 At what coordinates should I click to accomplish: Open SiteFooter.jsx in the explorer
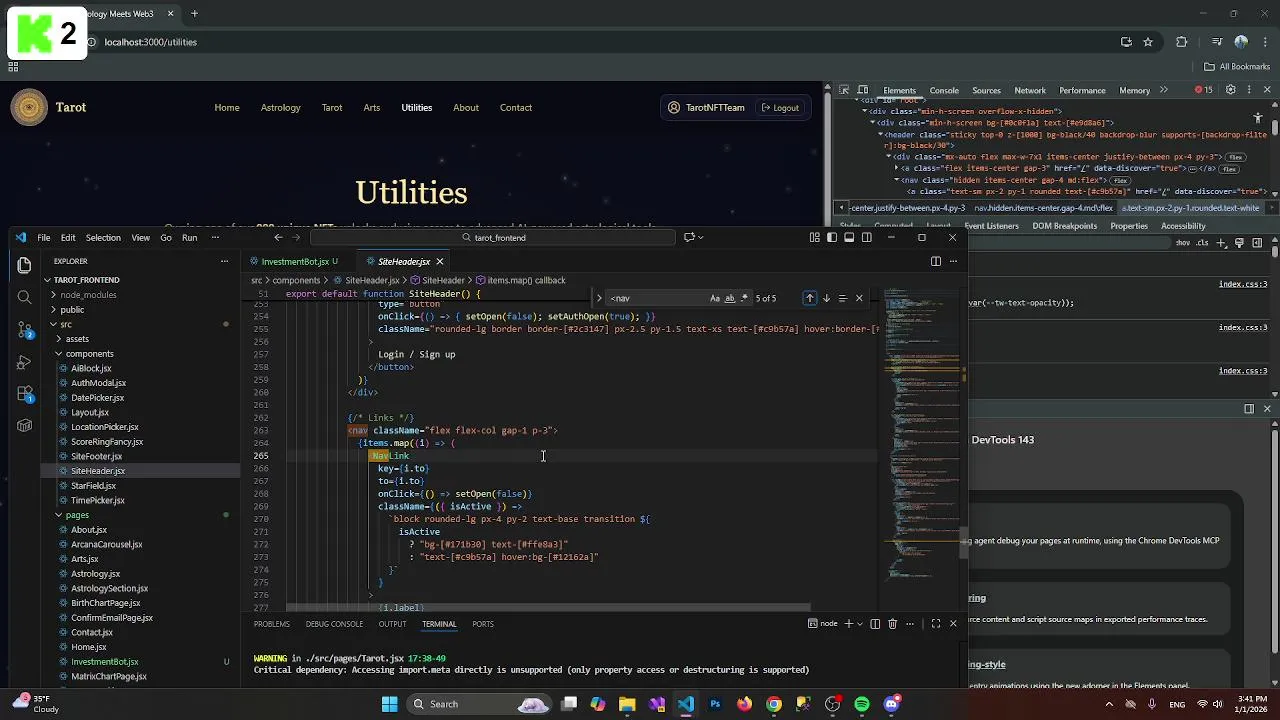[96, 456]
